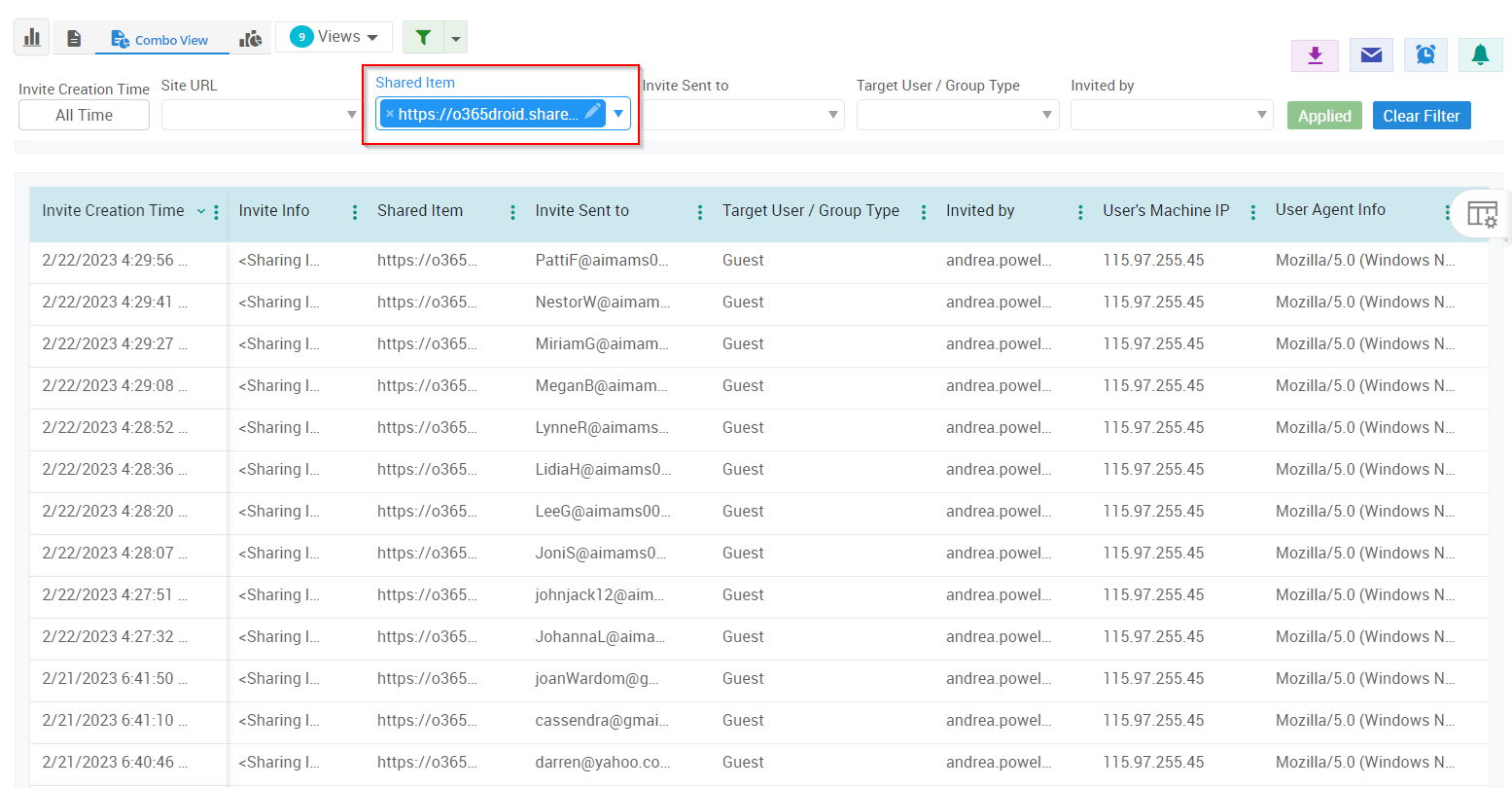Switch to the document report view icon
This screenshot has width=1512, height=788.
click(74, 39)
